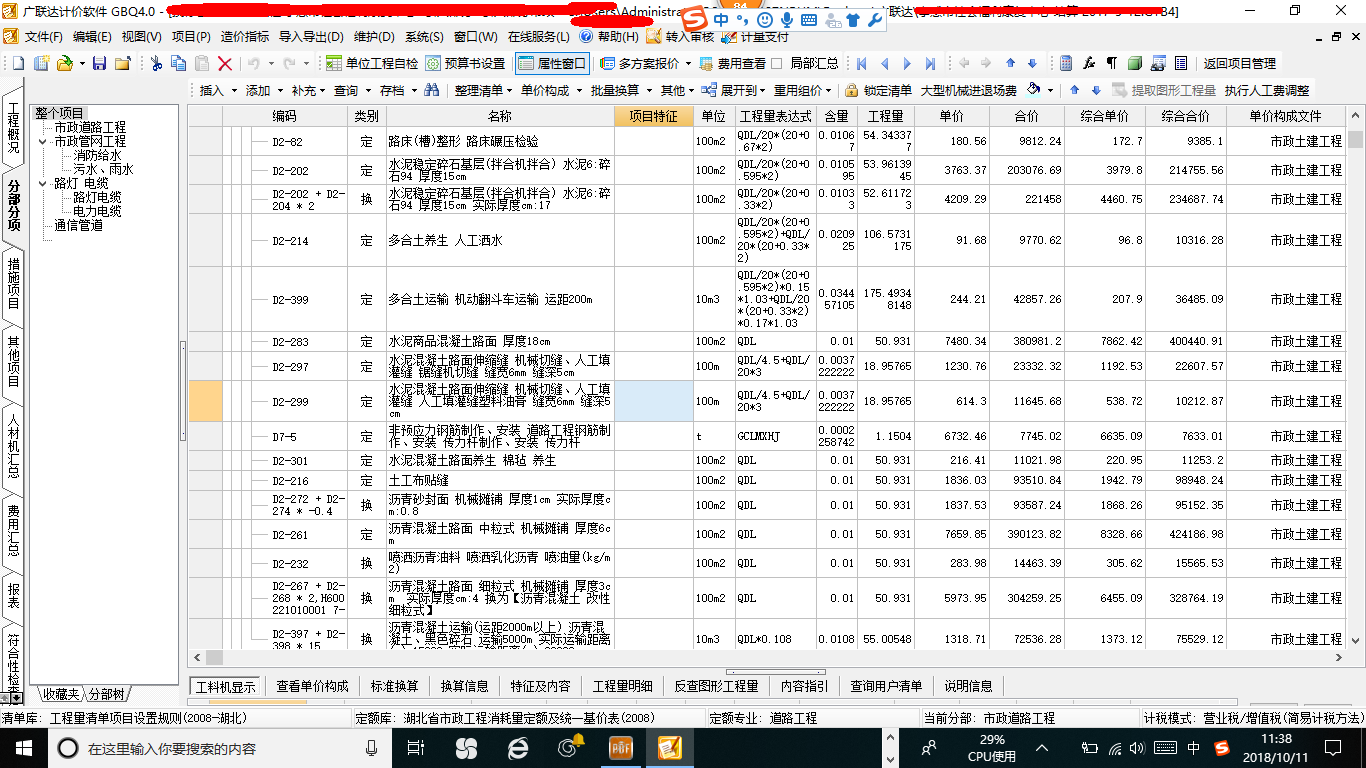Go to first record navigation arrow
Screen dimensions: 1366x768
click(x=861, y=63)
